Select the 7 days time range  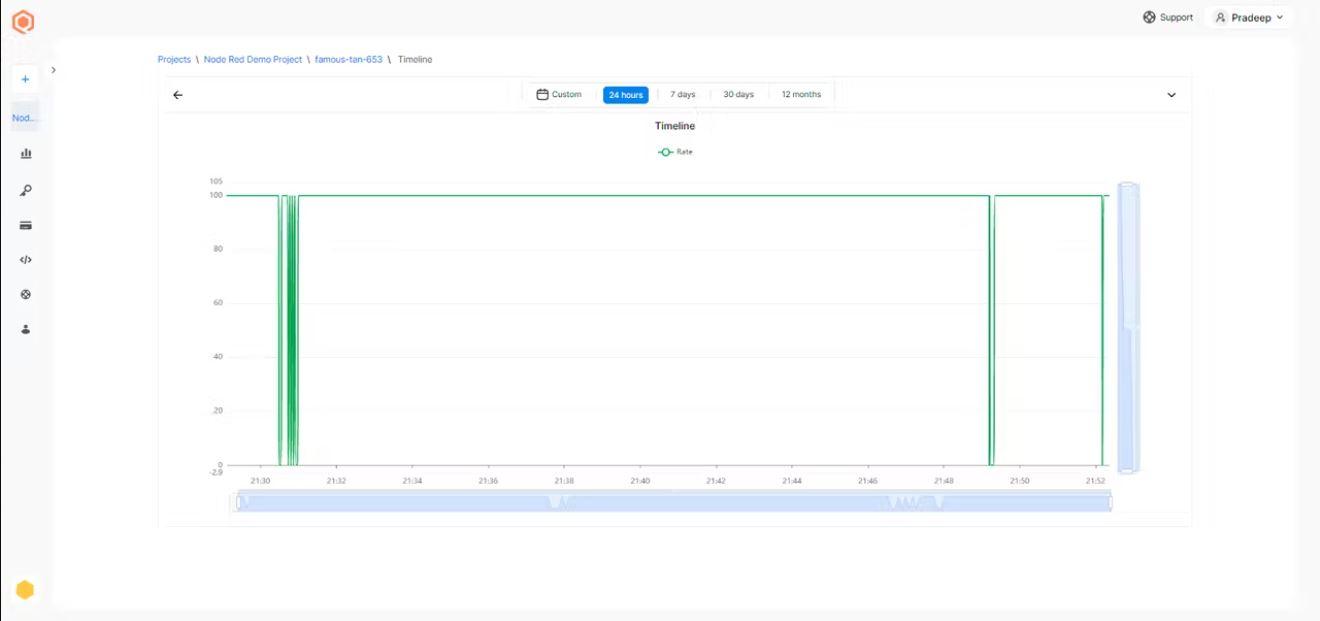683,95
